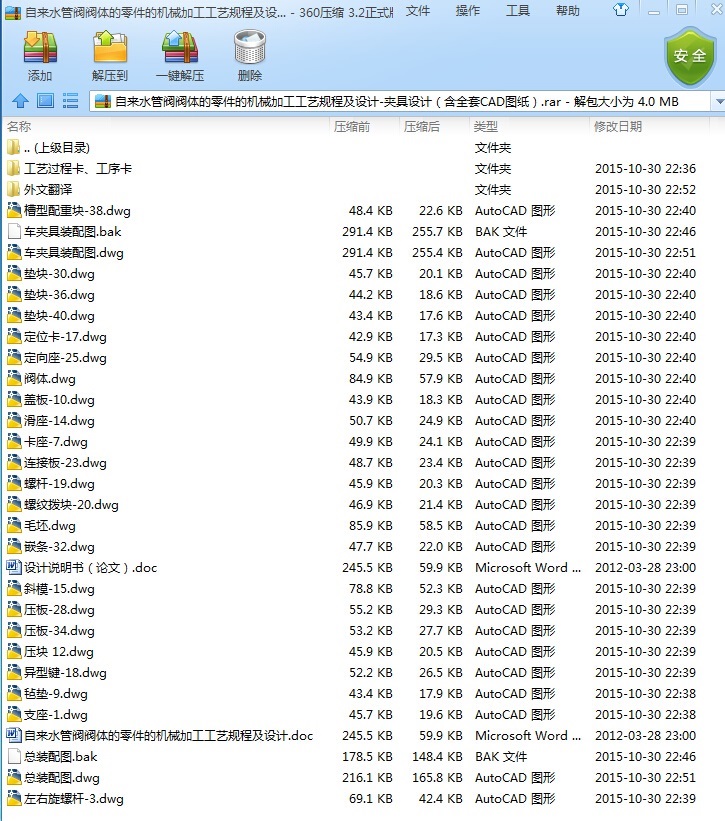Click the 2015-10-30 22:52 date cell
Image resolution: width=725 pixels, height=821 pixels.
645,190
